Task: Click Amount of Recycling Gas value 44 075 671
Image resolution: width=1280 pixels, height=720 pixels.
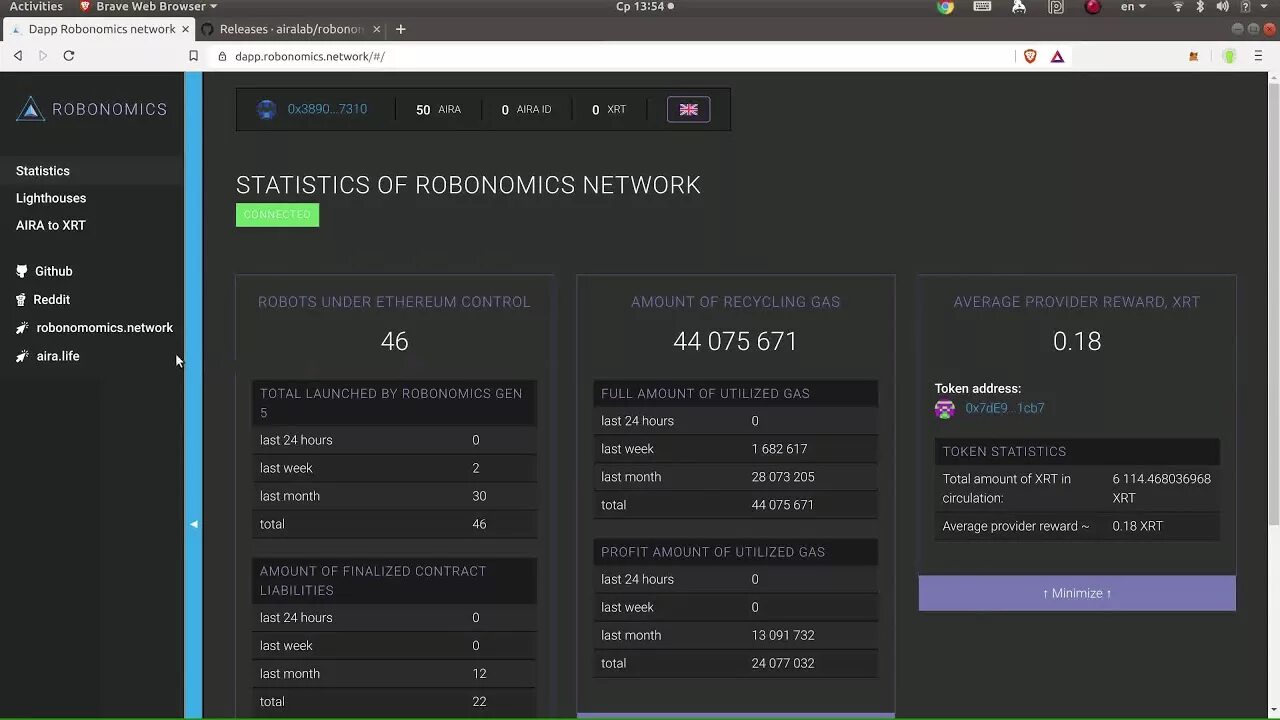Action: (x=735, y=341)
